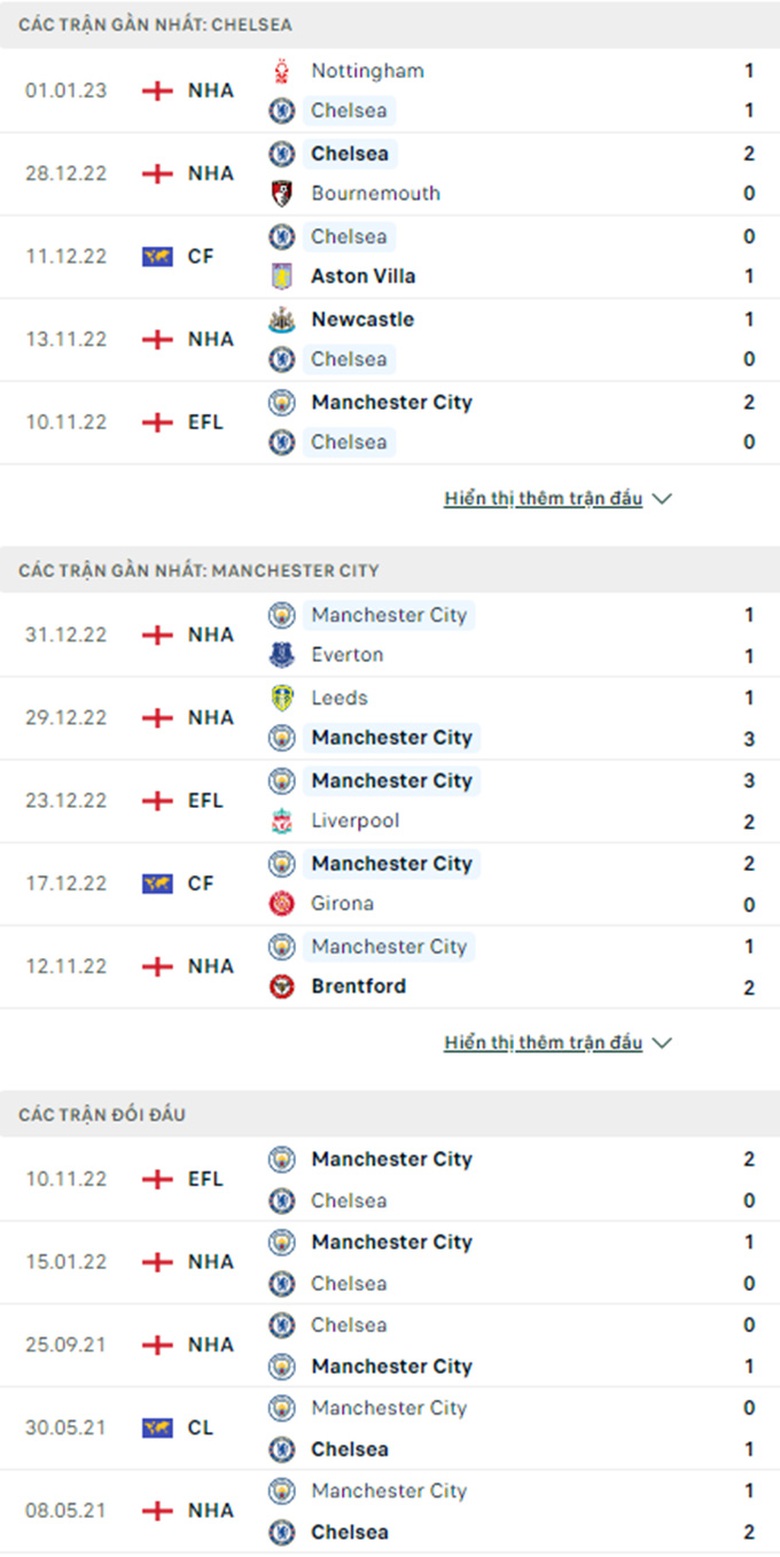Click the Brentford club crest icon
Image resolution: width=780 pixels, height=1557 pixels.
pyautogui.click(x=283, y=987)
